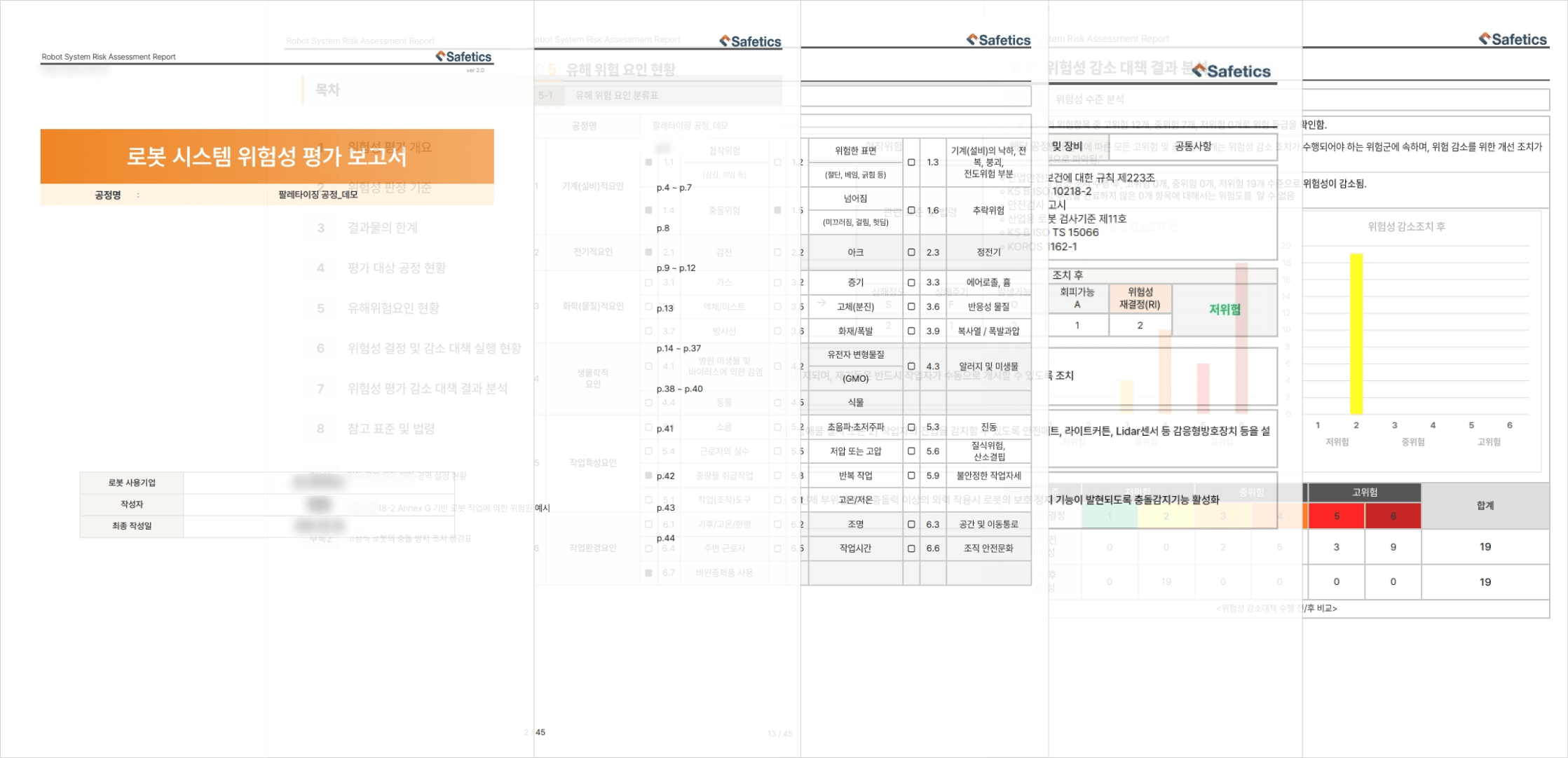1568x758 pixels.
Task: Select the 저압 또는 고압 cell
Action: [855, 451]
